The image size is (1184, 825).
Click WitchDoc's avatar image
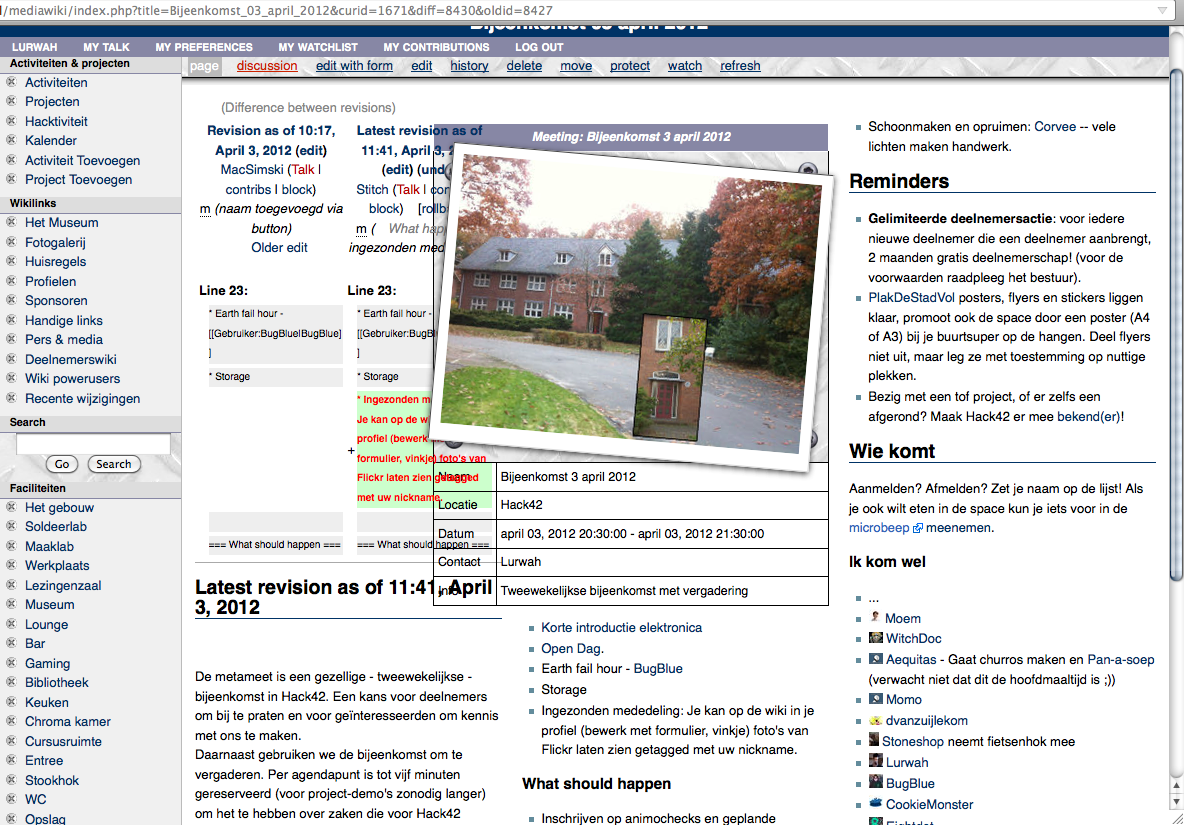pos(876,638)
